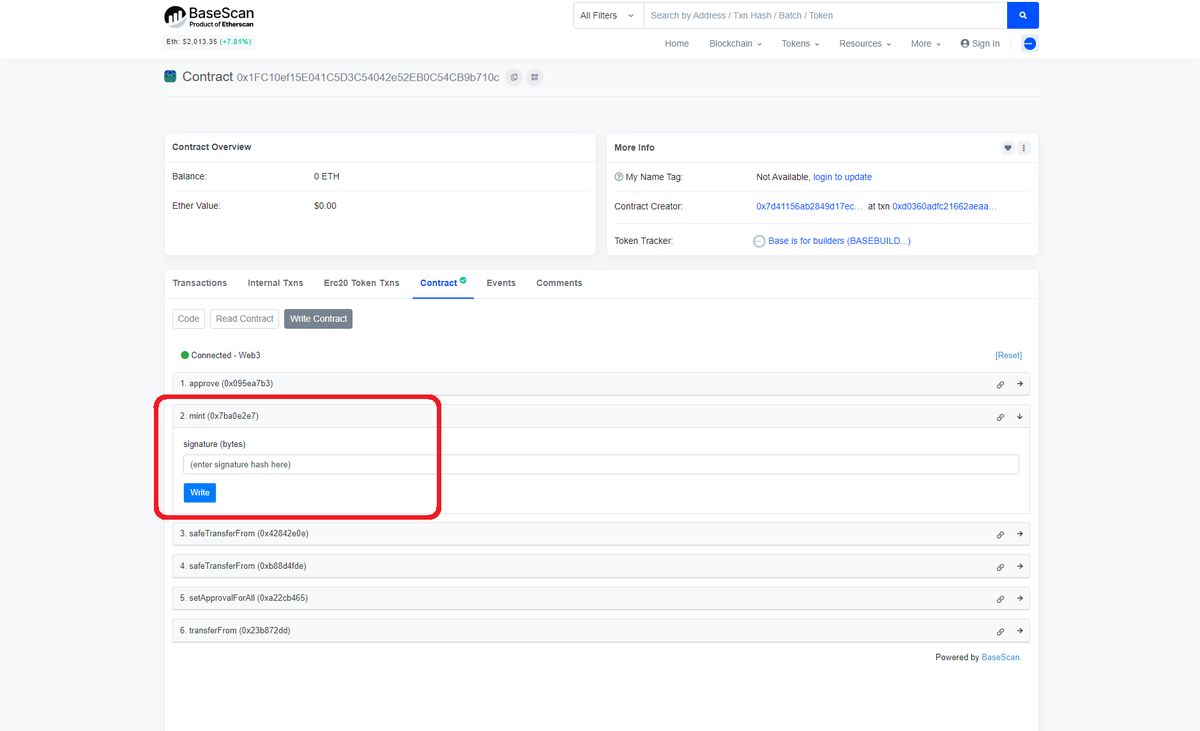Screen dimensions: 1200x731
Task: Open the Blockchain menu
Action: pyautogui.click(x=735, y=43)
